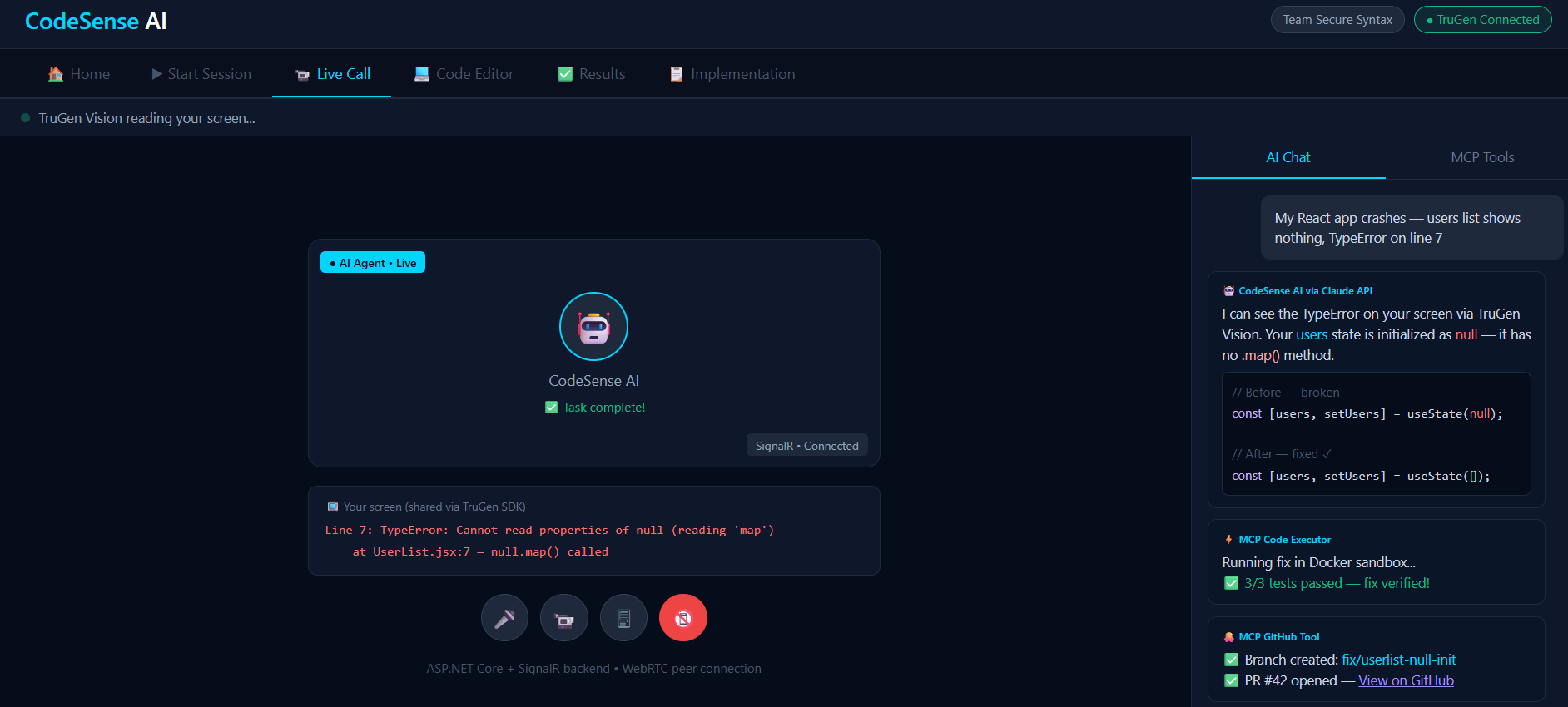Viewport: 1568px width, 707px height.
Task: Toggle the microphone button
Action: pyautogui.click(x=504, y=618)
